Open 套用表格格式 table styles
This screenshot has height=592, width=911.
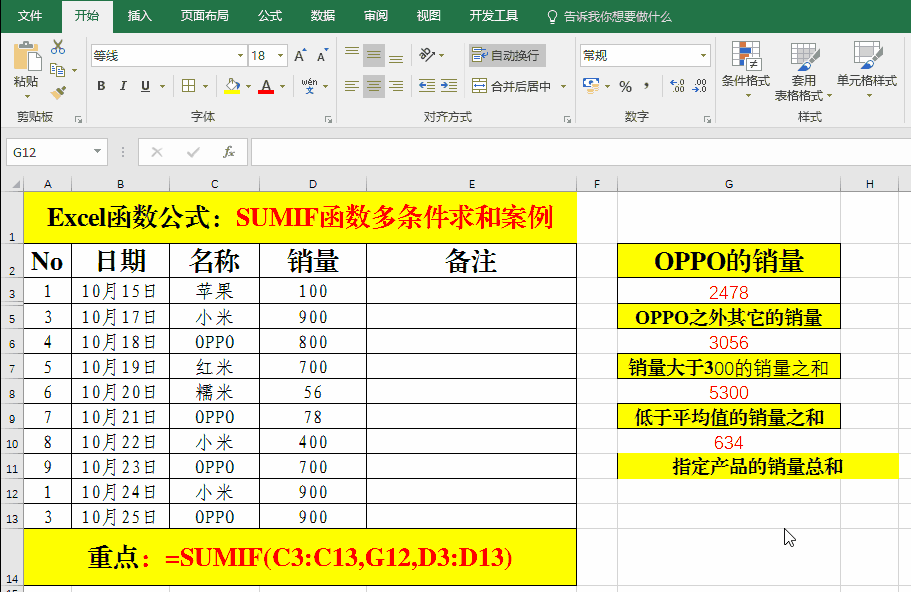point(804,71)
